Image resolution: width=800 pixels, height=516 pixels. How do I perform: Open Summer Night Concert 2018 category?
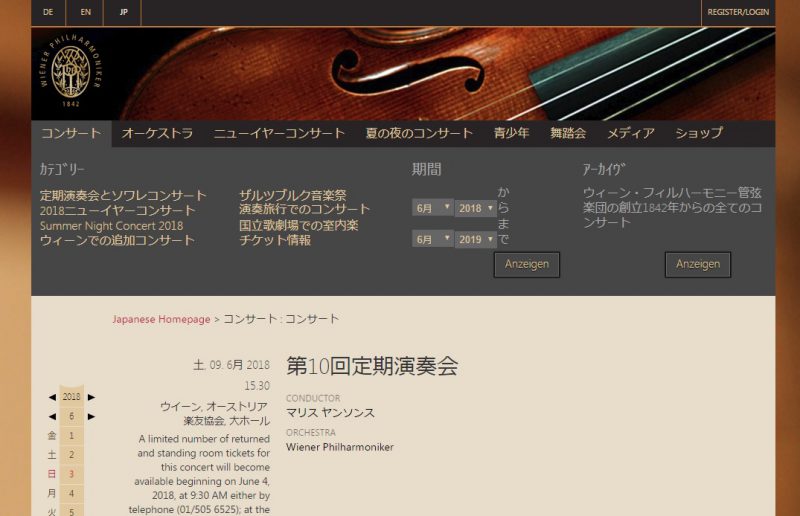[111, 226]
